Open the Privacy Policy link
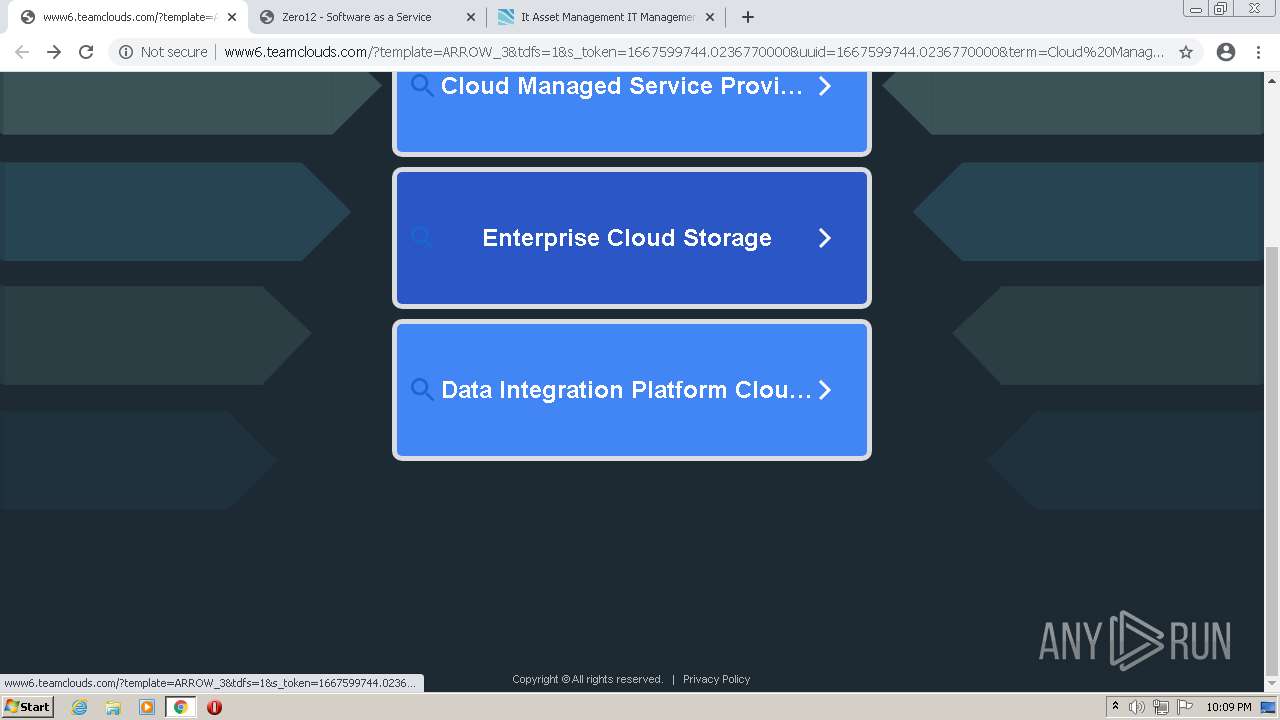Image resolution: width=1280 pixels, height=720 pixels. pos(716,679)
